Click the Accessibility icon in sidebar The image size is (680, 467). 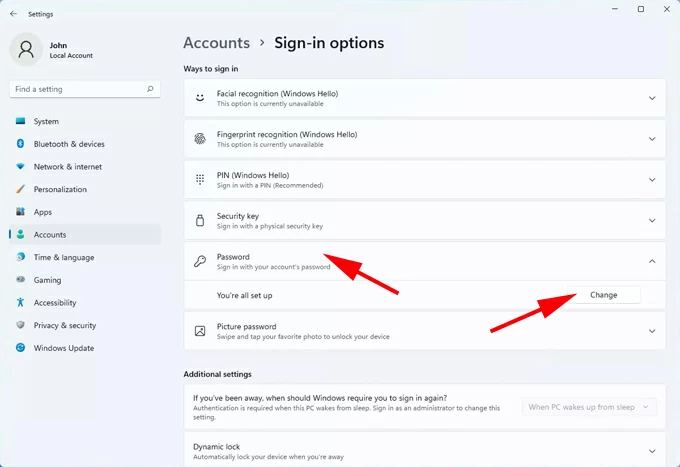(x=20, y=303)
